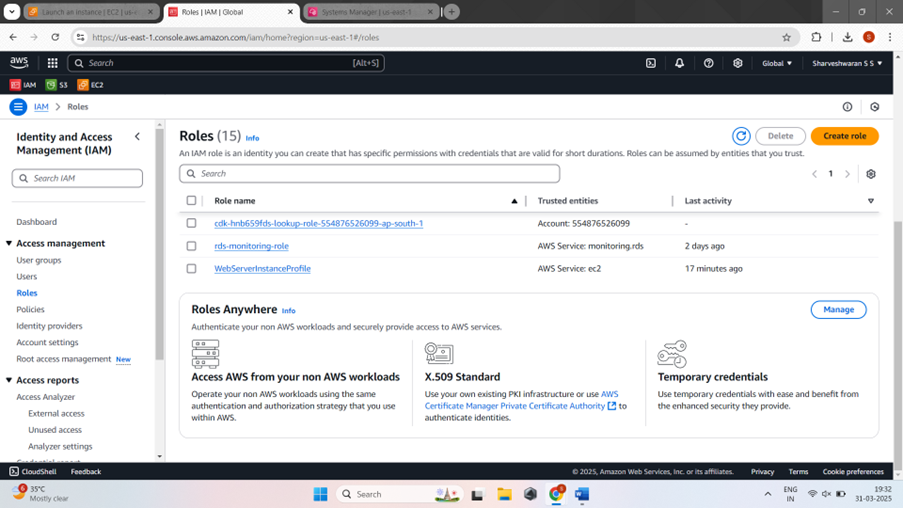Focus the AWS top Search bar
The width and height of the screenshot is (903, 508).
(x=226, y=63)
